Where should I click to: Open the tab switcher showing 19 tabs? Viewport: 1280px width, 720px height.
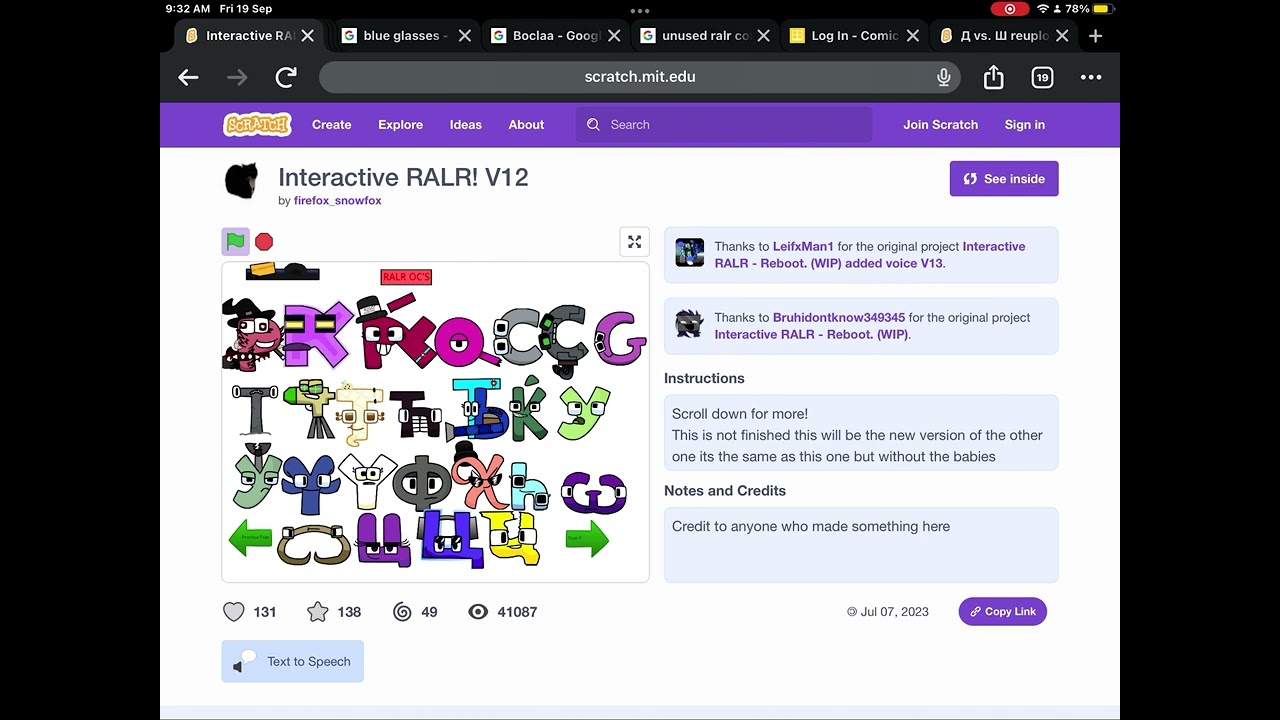1042,77
